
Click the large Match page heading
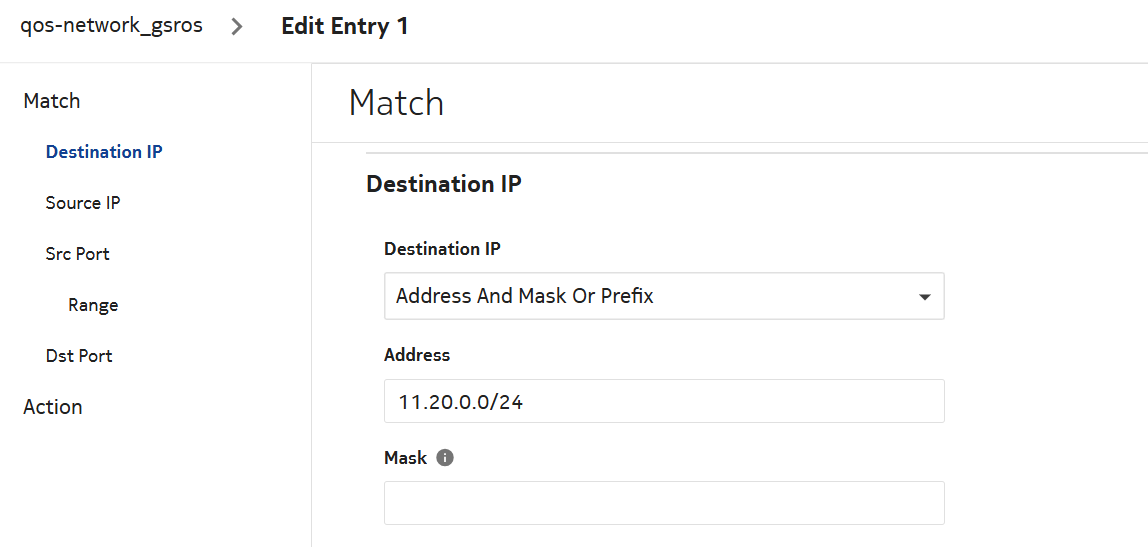[396, 103]
